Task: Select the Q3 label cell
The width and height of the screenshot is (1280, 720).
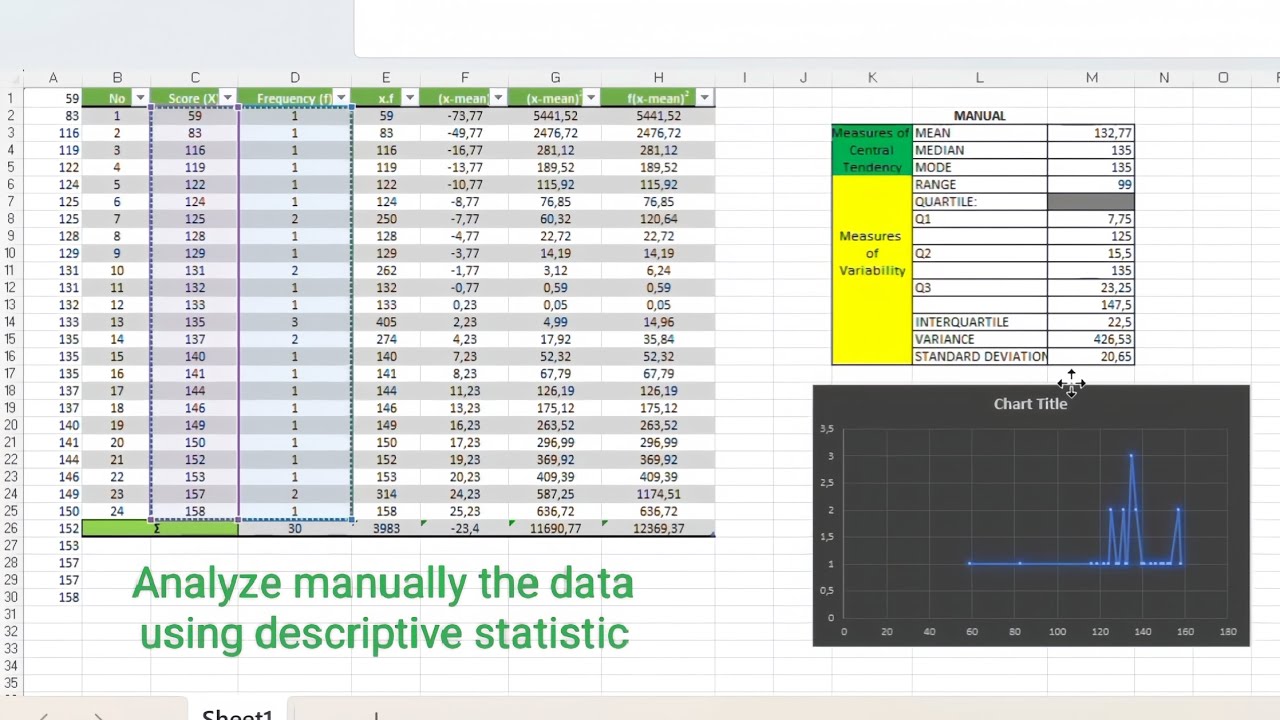Action: pos(979,287)
